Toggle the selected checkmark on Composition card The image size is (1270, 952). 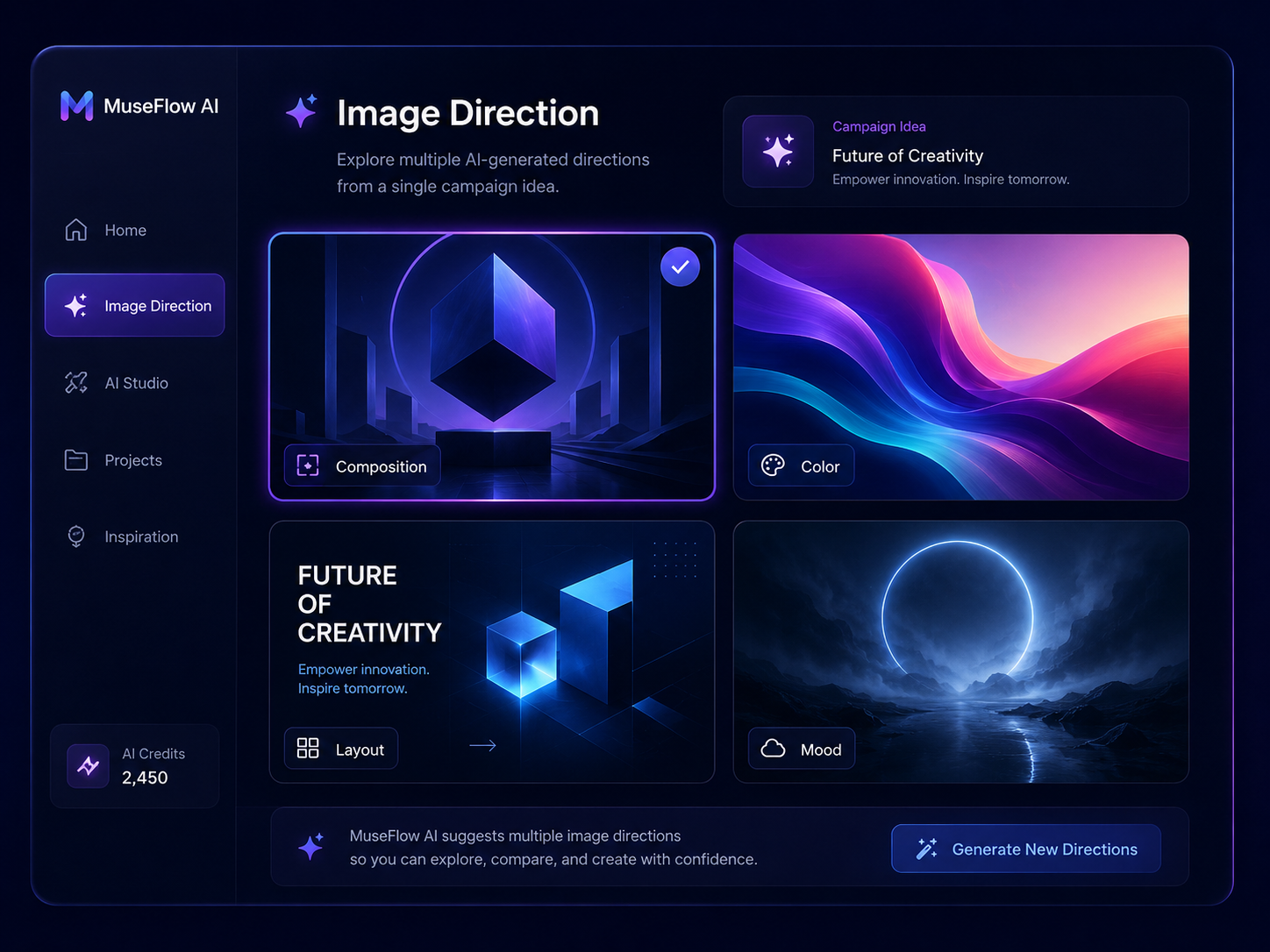pyautogui.click(x=680, y=266)
